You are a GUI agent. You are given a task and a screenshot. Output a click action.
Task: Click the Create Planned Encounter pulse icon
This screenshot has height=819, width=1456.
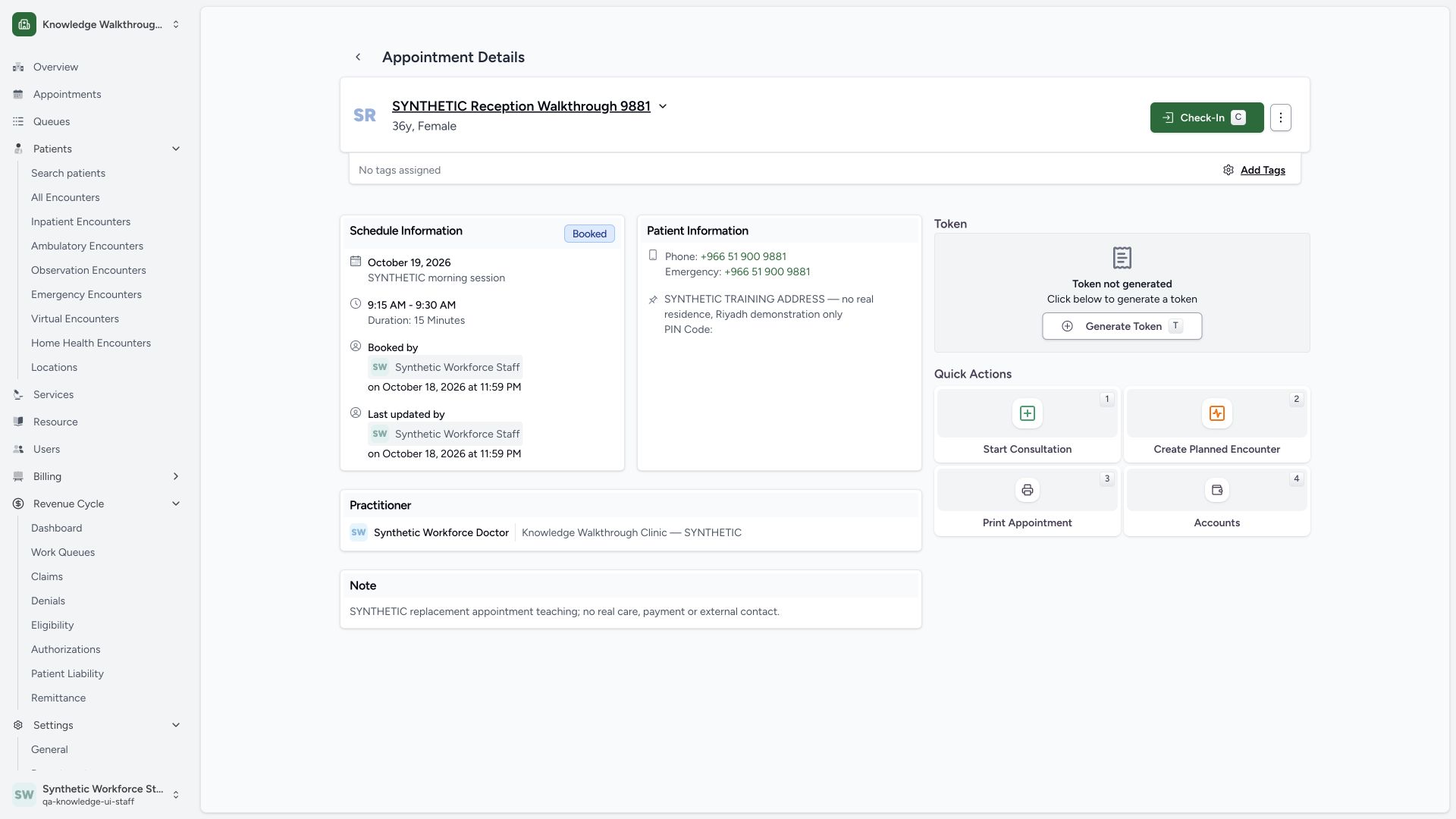pyautogui.click(x=1217, y=413)
